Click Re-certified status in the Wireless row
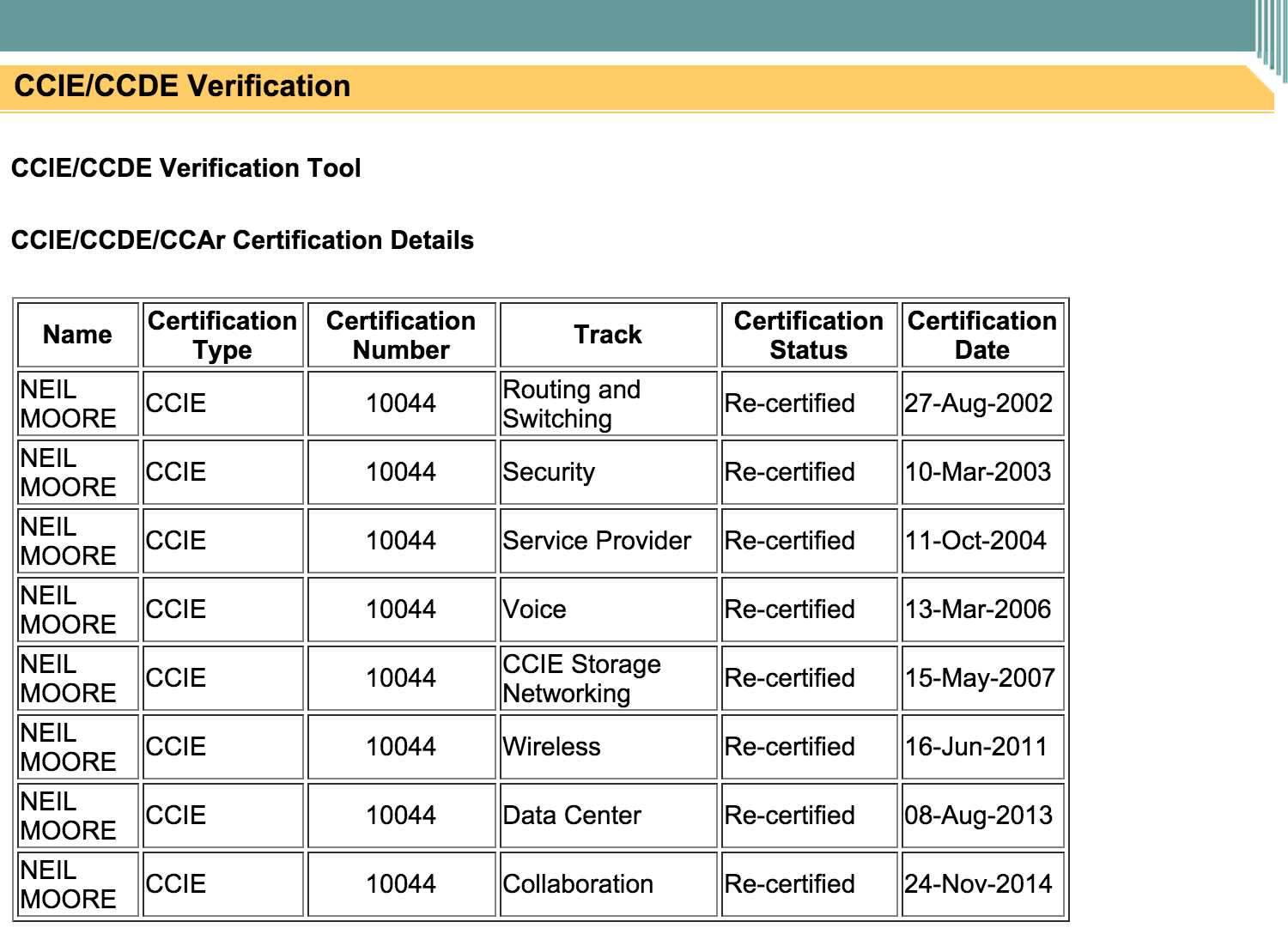This screenshot has width=1288, height=934. click(x=790, y=747)
